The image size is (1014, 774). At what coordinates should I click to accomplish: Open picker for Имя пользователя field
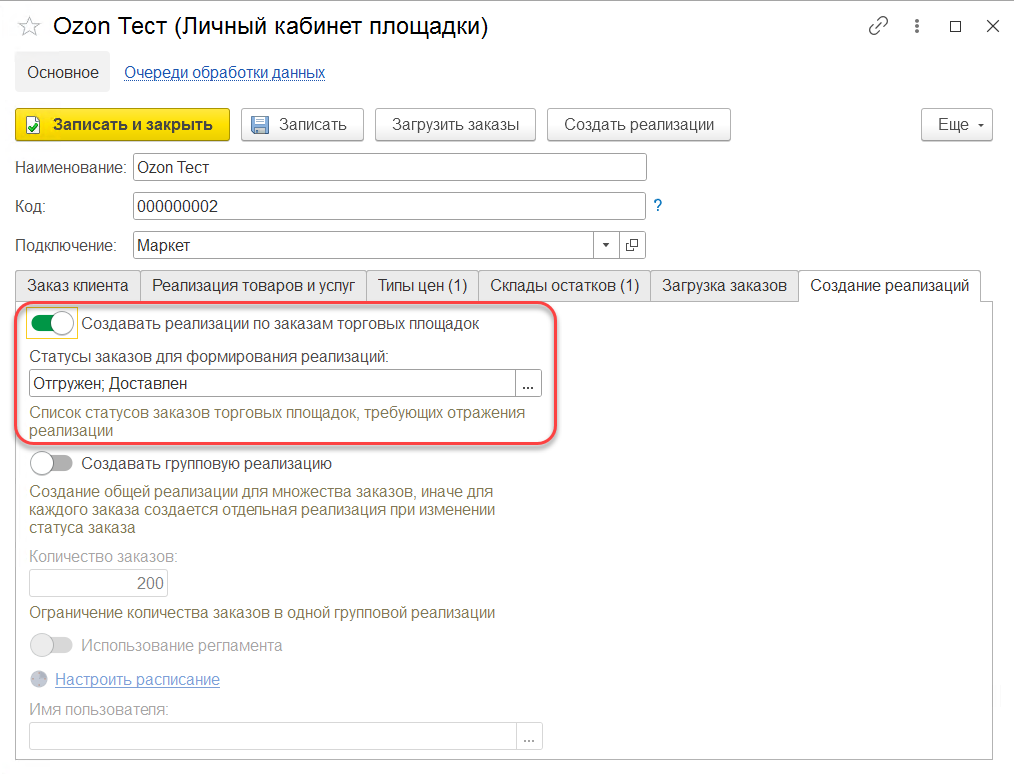tap(529, 736)
